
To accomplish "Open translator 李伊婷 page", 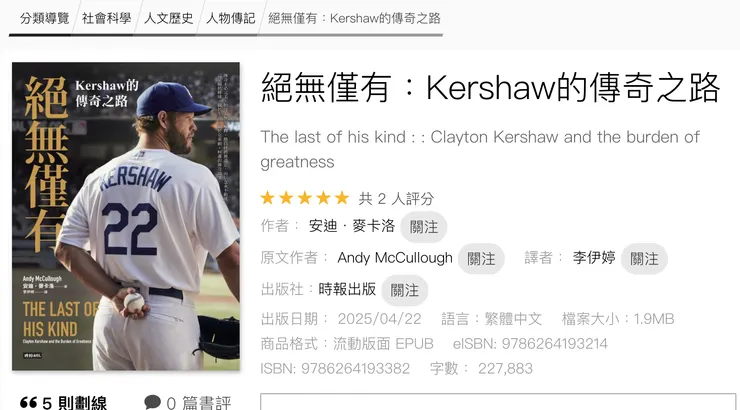I will (x=594, y=258).
